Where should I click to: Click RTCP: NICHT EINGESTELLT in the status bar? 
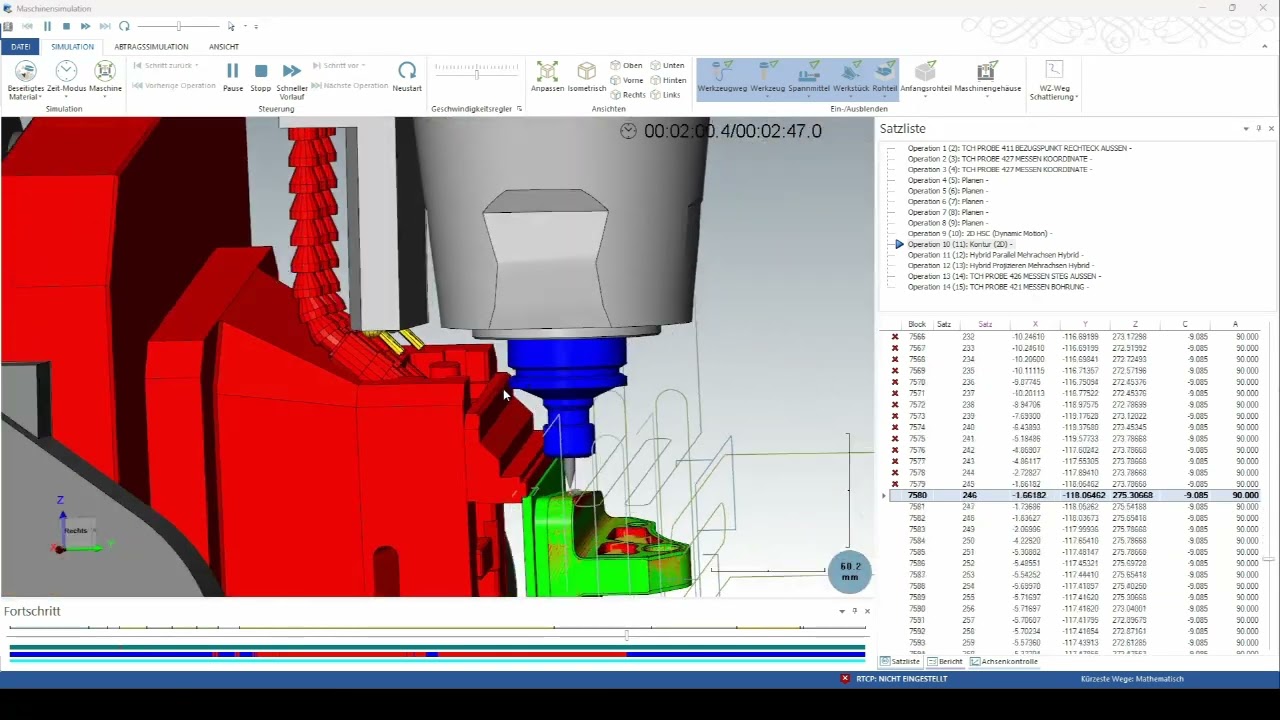coord(901,679)
